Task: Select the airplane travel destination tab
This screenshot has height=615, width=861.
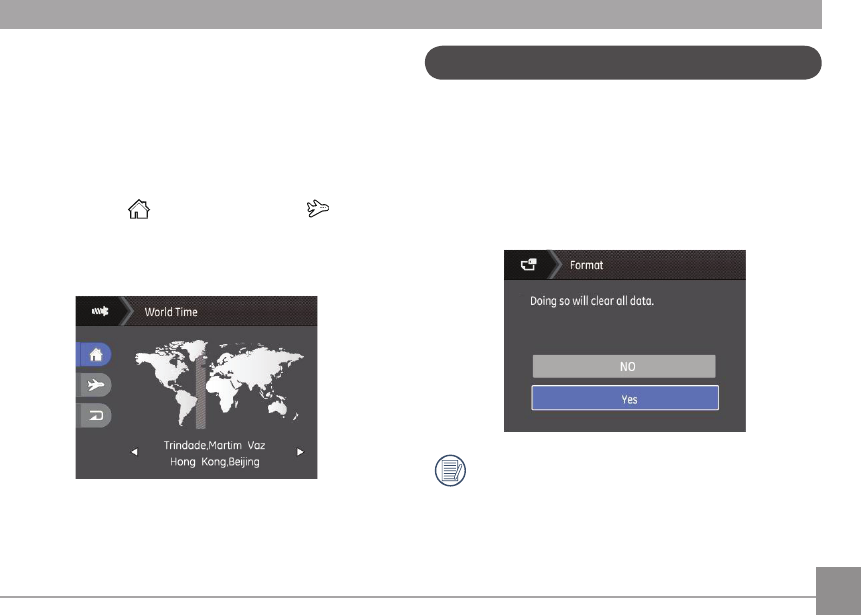Action: coord(94,384)
